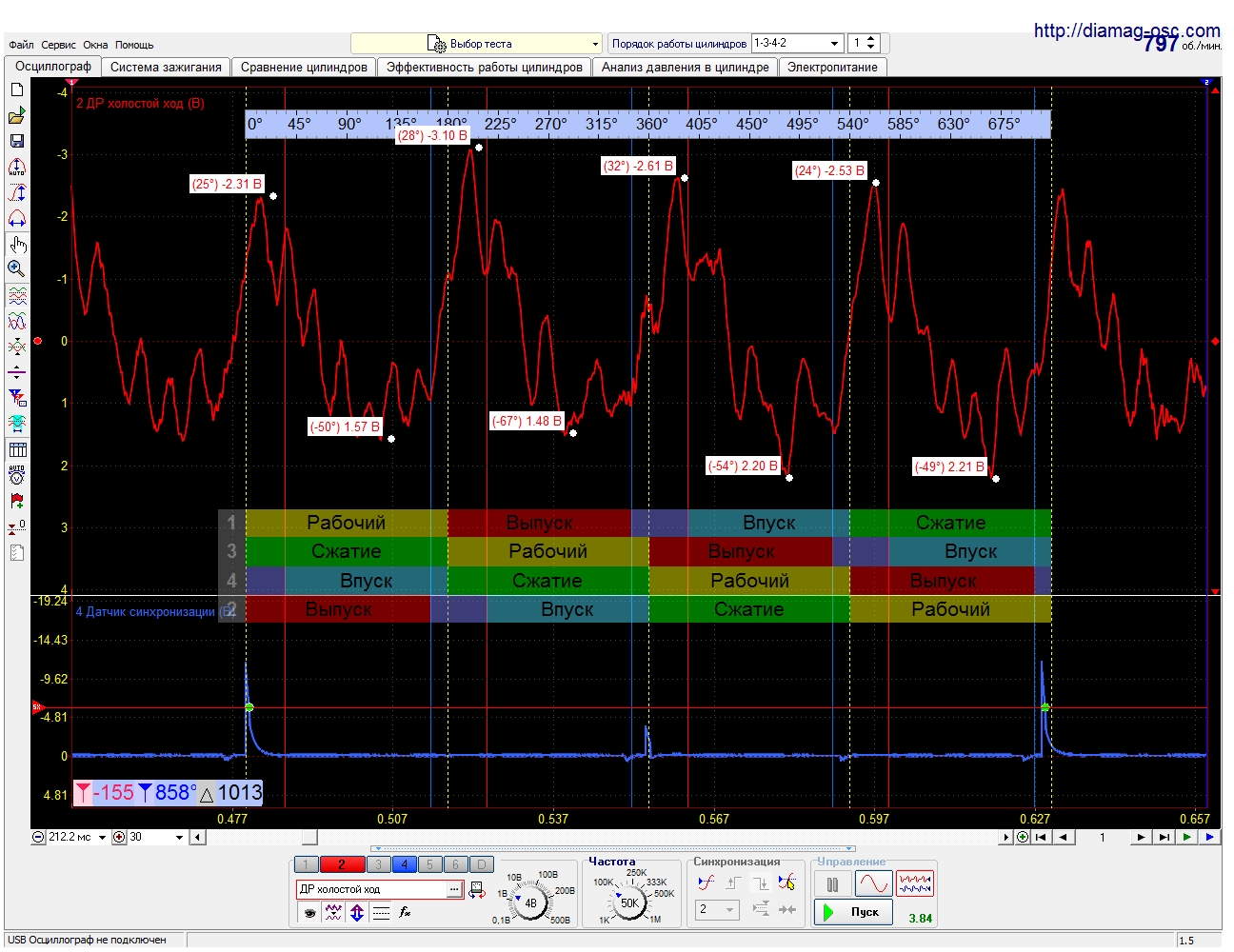Viewport: 1234px width, 952px height.
Task: Click the notes checklist icon at toolbar bottom
Action: pyautogui.click(x=17, y=553)
